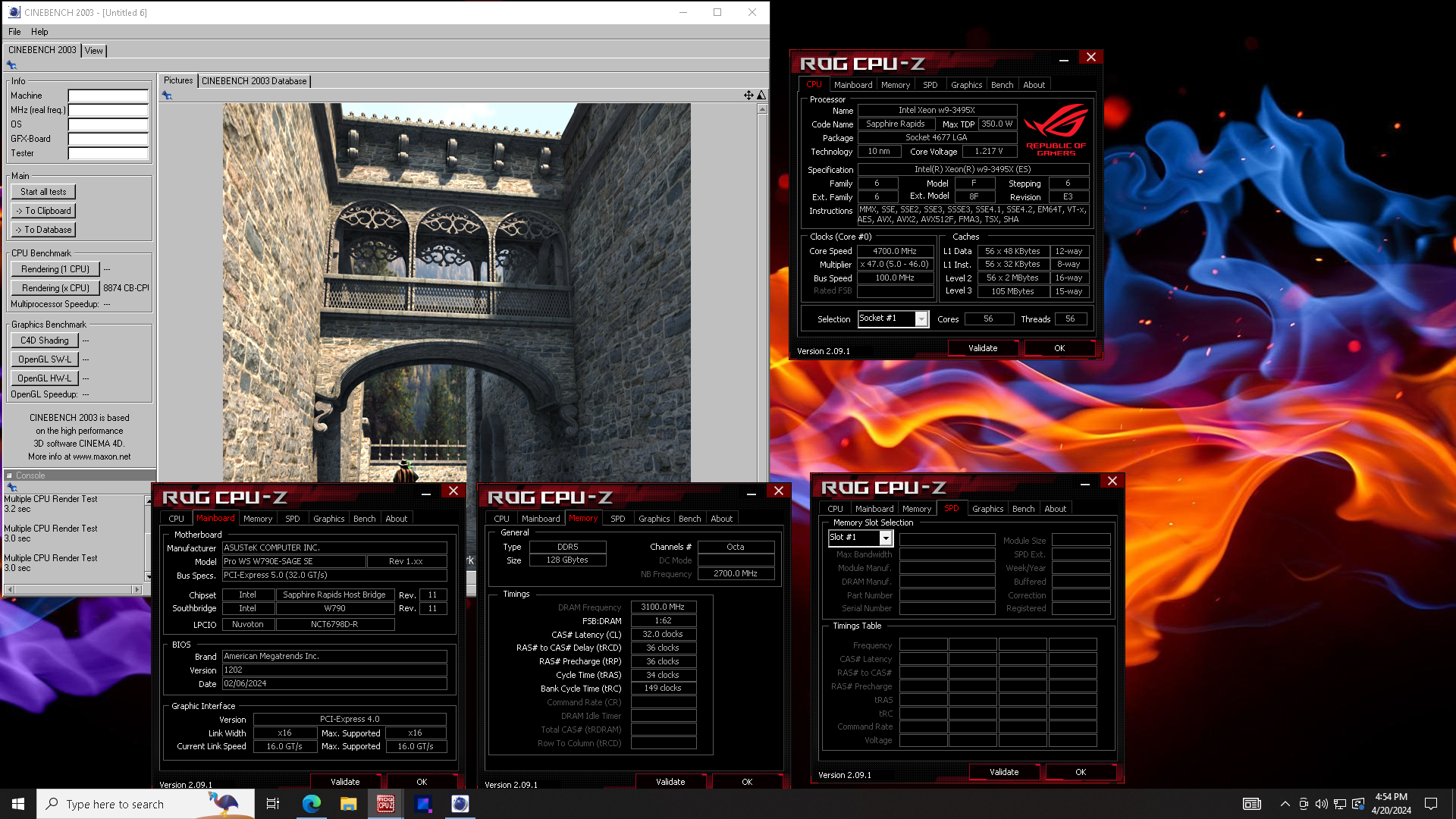The height and width of the screenshot is (819, 1456).
Task: Click the Cinebench title bar app icon
Action: coord(14,12)
